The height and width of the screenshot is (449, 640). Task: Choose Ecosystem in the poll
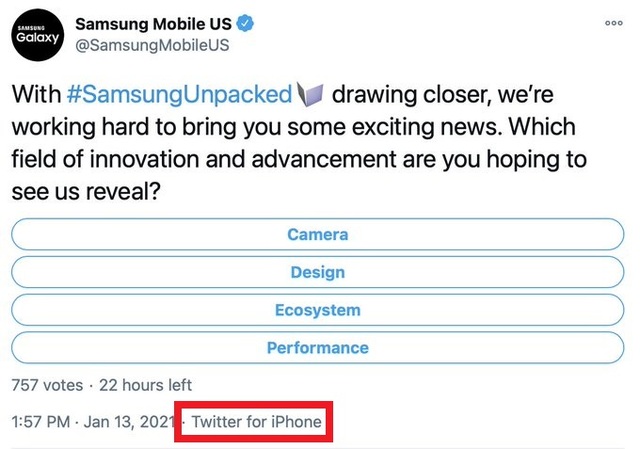click(318, 310)
